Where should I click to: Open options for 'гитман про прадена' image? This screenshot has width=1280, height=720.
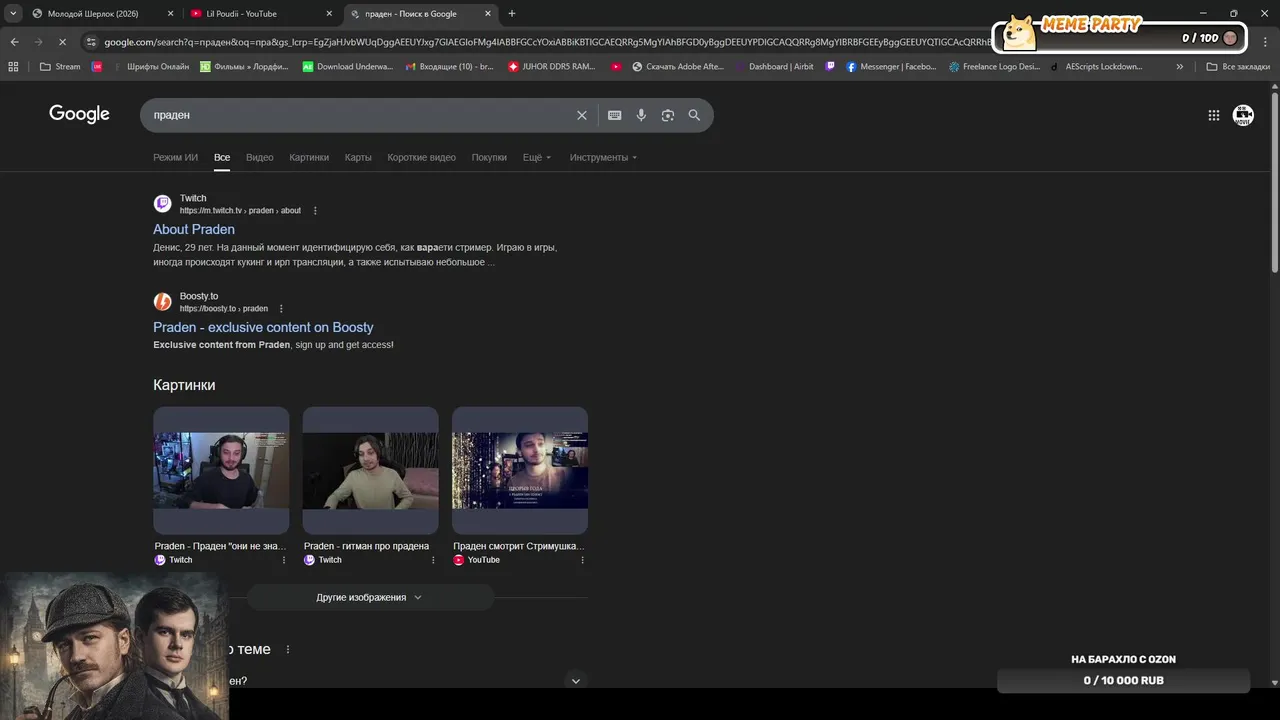pyautogui.click(x=433, y=560)
